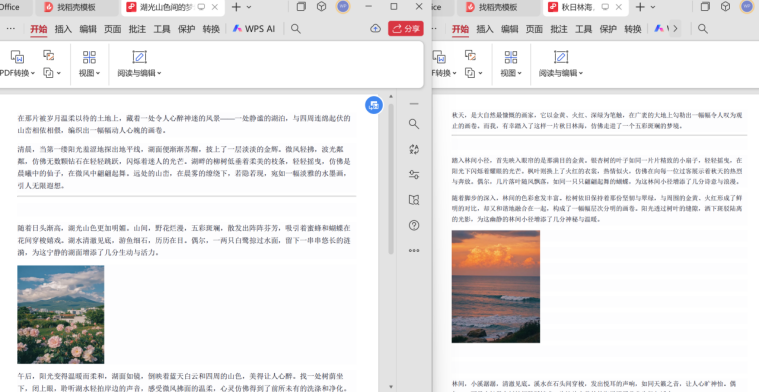The height and width of the screenshot is (392, 760).
Task: Open window-management icon in right title bar
Action: (705, 7)
